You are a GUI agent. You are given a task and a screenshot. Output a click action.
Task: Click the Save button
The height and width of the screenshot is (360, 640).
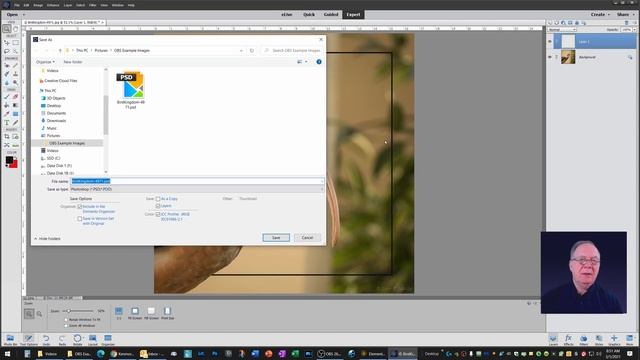point(276,238)
